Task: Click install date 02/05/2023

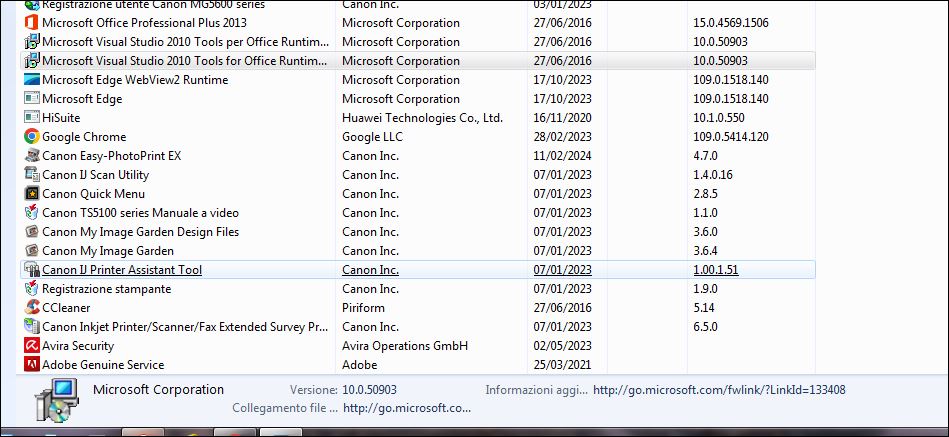Action: [563, 346]
